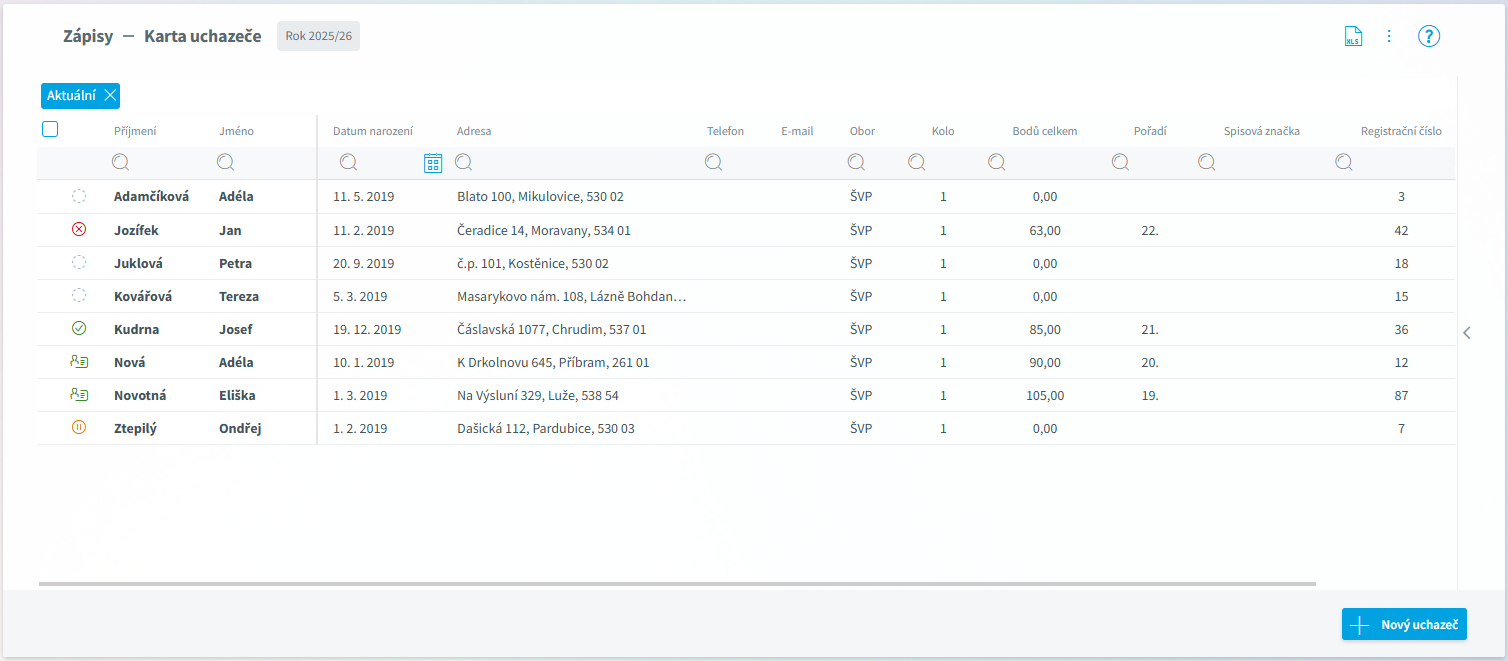This screenshot has height=661, width=1508.
Task: Select the surname Novotná
Action: click(x=140, y=395)
